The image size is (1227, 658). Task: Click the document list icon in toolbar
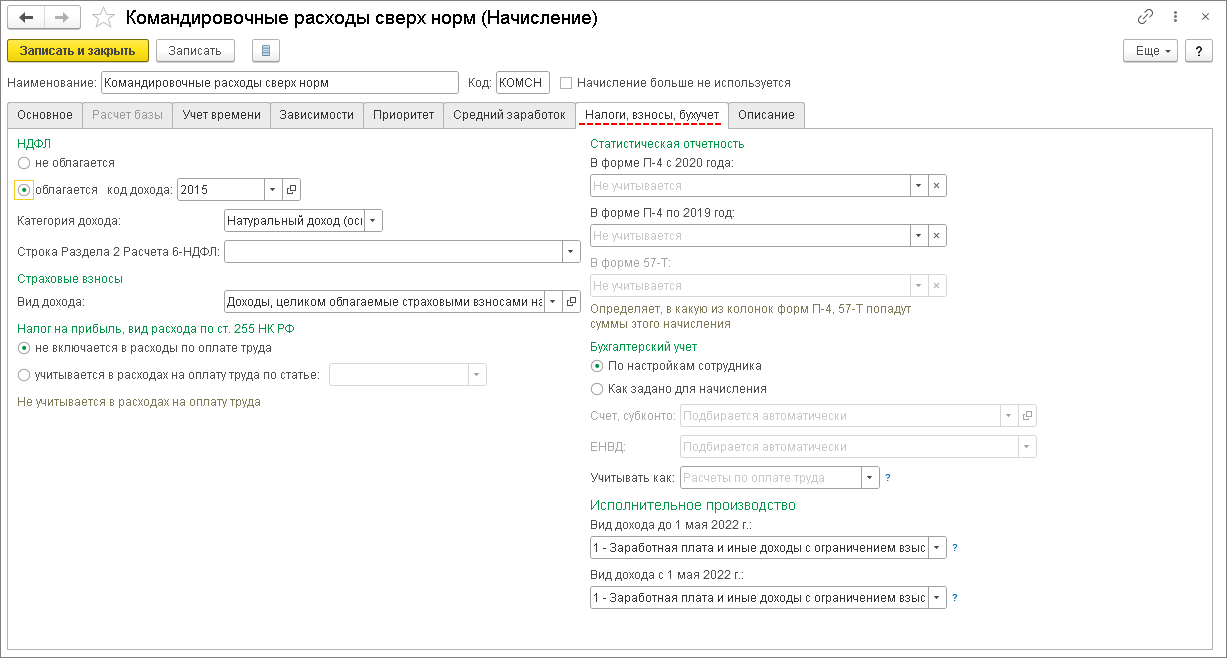(266, 51)
